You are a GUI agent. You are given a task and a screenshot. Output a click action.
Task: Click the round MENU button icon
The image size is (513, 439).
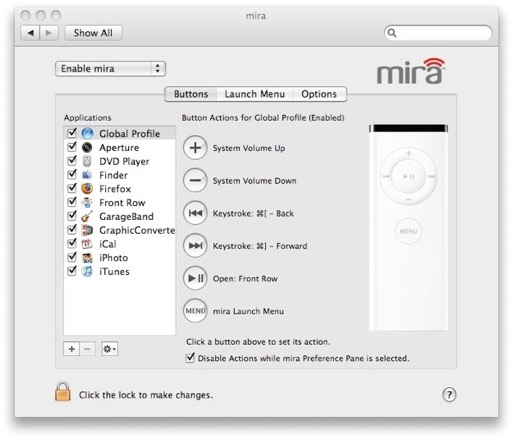(195, 311)
